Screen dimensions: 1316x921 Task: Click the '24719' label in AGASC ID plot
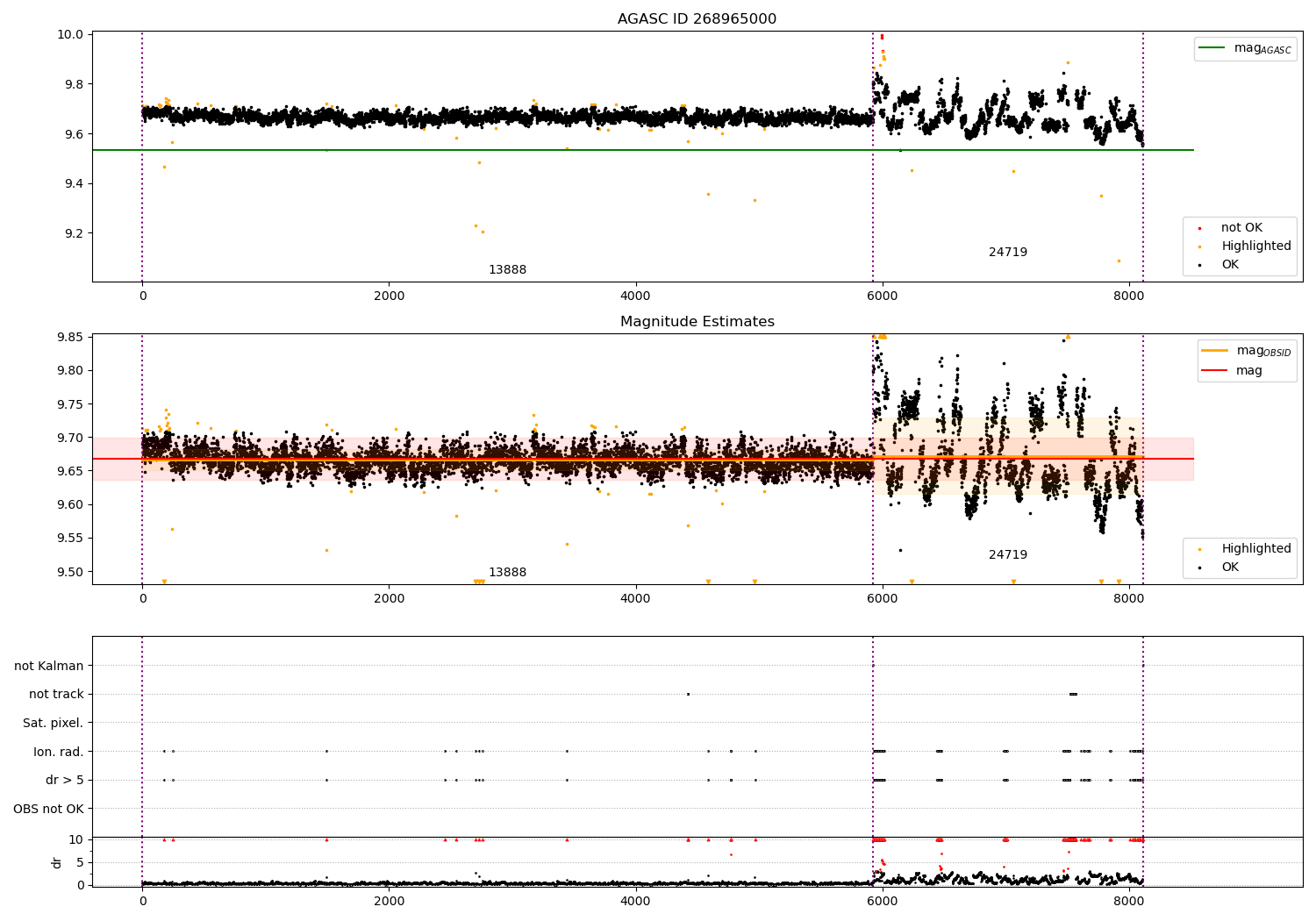[x=1008, y=253]
